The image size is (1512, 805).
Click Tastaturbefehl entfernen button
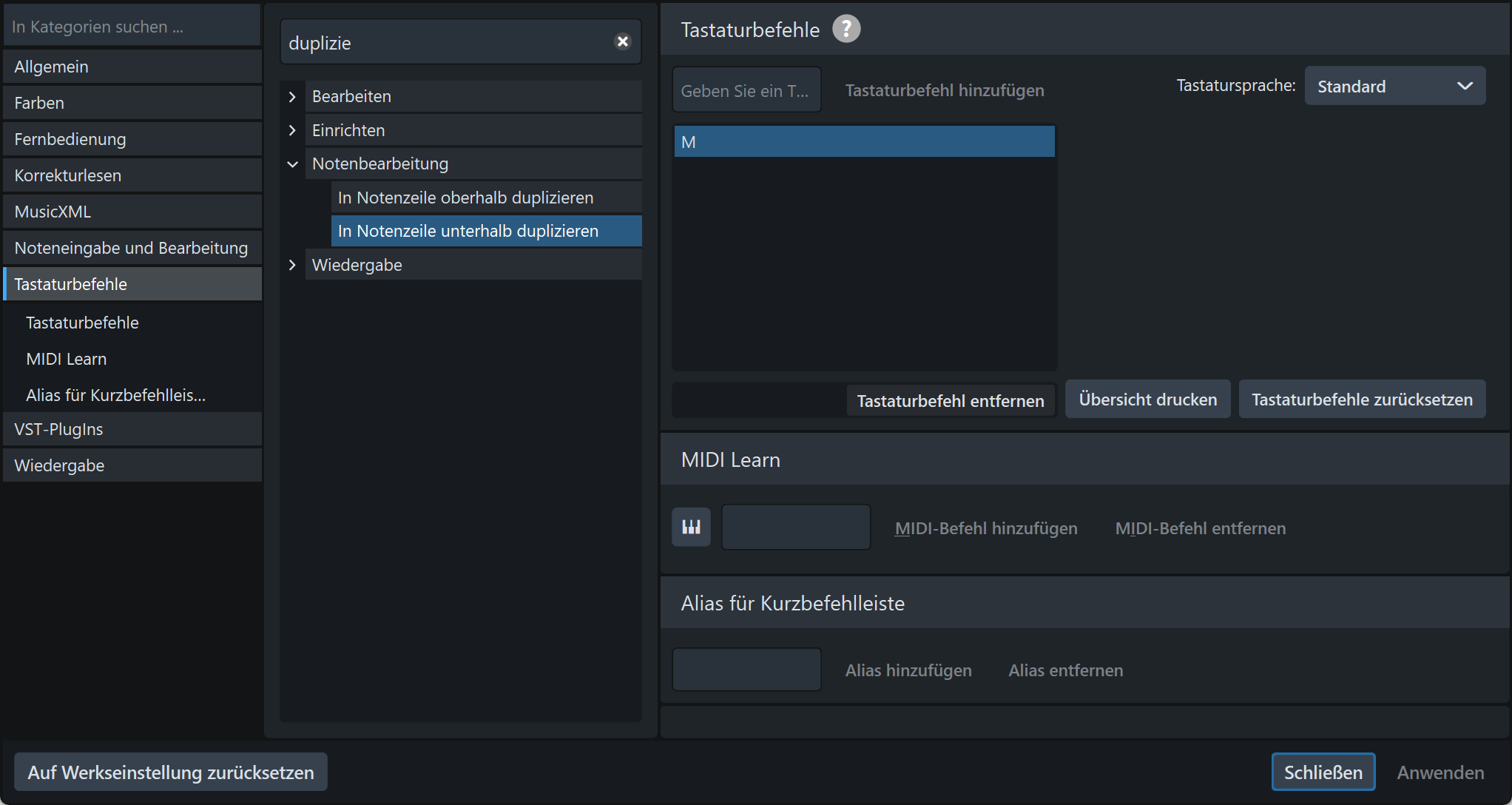coord(950,401)
